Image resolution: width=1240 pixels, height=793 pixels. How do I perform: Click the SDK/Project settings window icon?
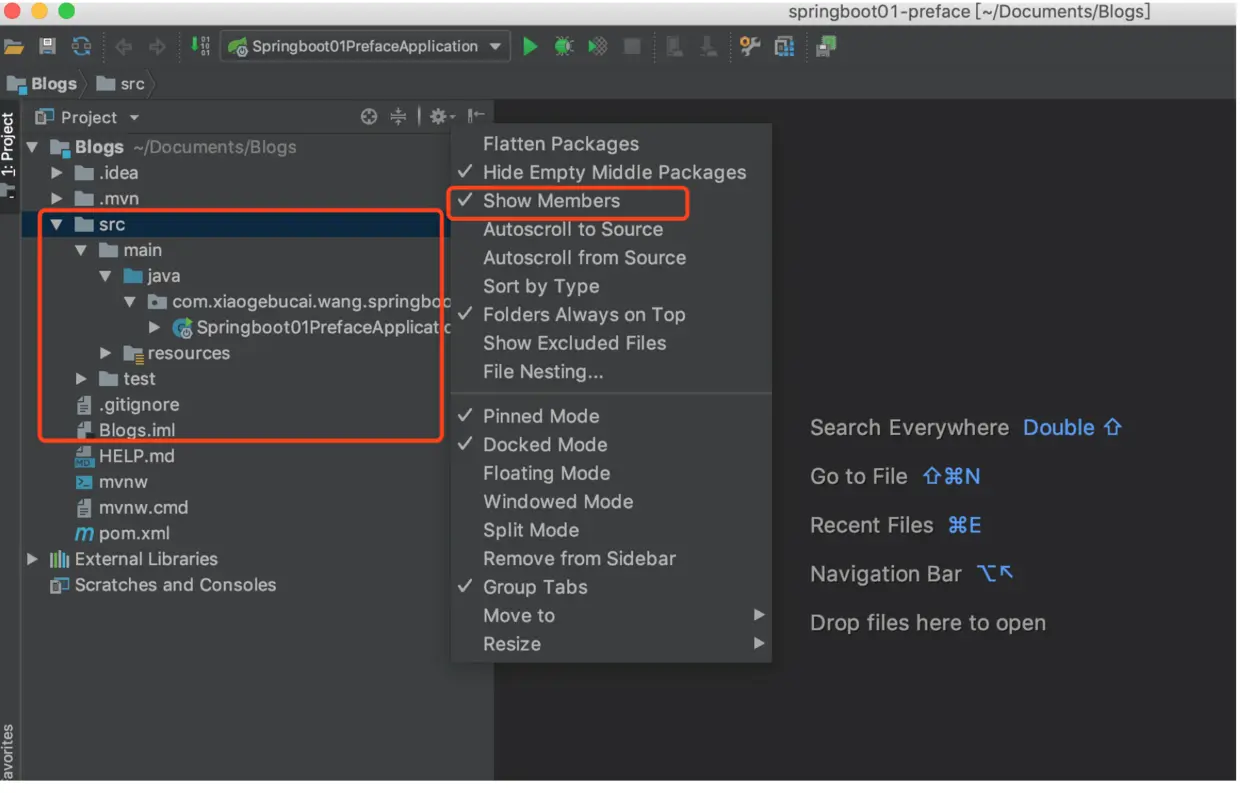[x=785, y=46]
